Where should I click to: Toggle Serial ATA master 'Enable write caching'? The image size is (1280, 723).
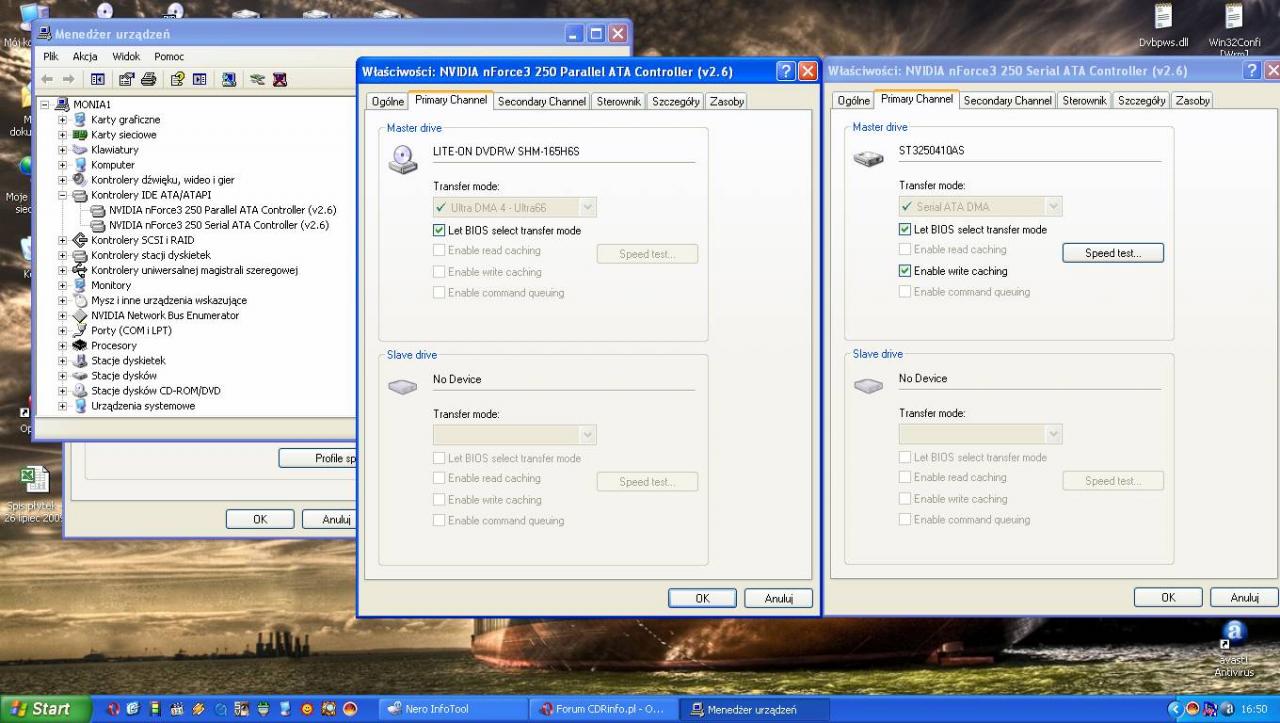tap(905, 271)
